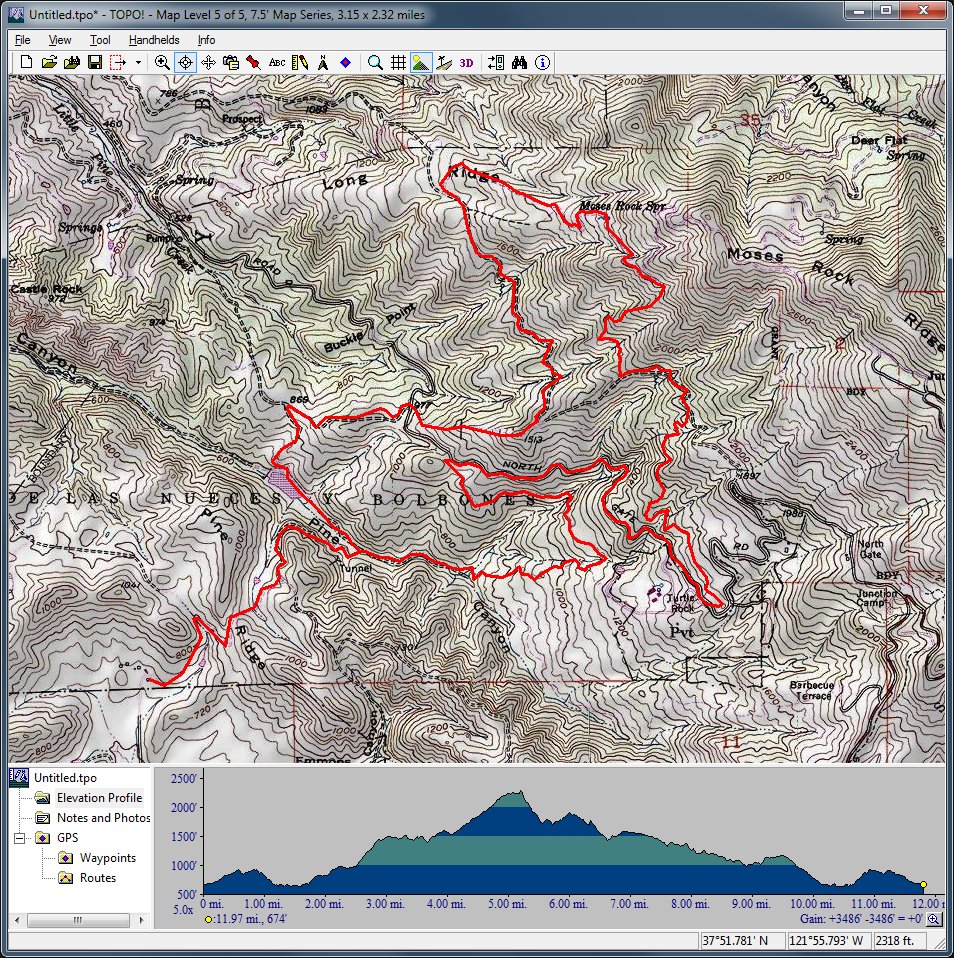Save the map with the floppy disk icon
The height and width of the screenshot is (958, 954).
94,62
